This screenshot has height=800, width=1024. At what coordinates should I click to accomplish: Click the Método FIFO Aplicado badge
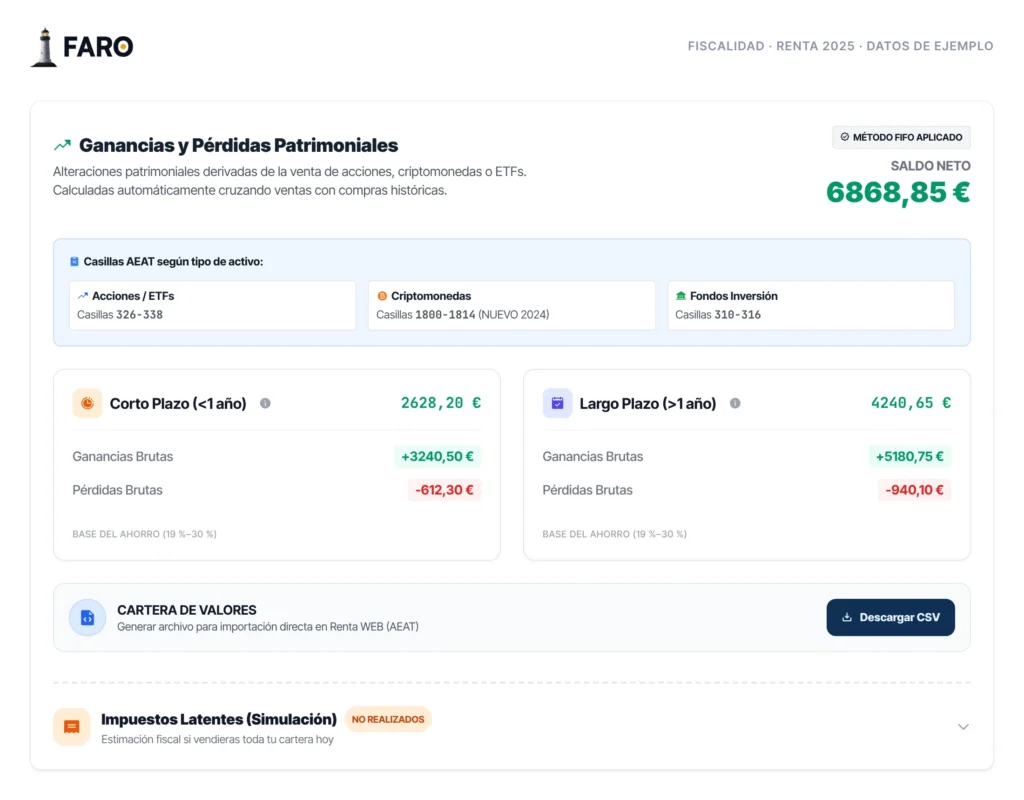pos(901,137)
